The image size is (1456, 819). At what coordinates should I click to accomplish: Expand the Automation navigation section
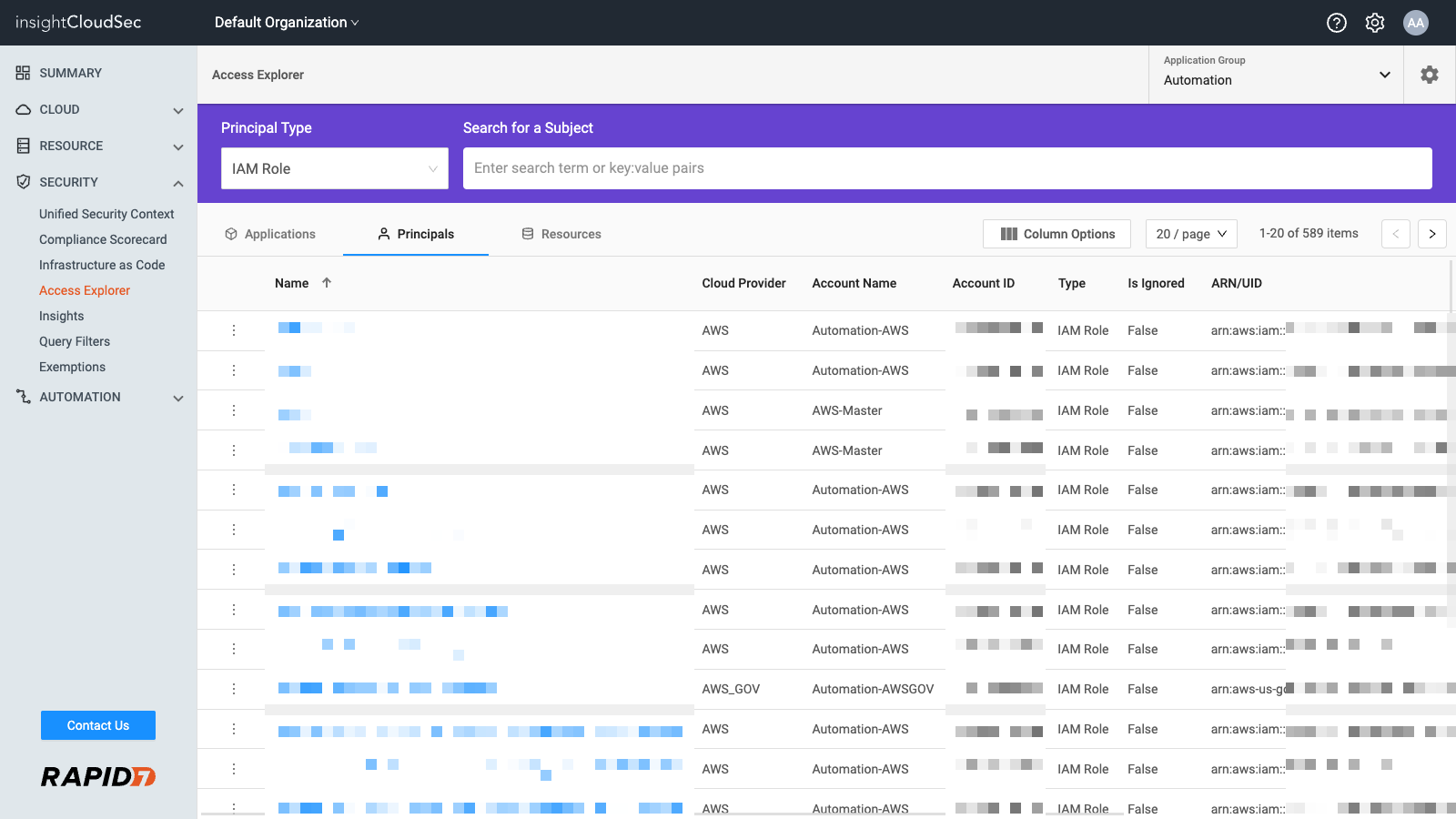coord(178,398)
